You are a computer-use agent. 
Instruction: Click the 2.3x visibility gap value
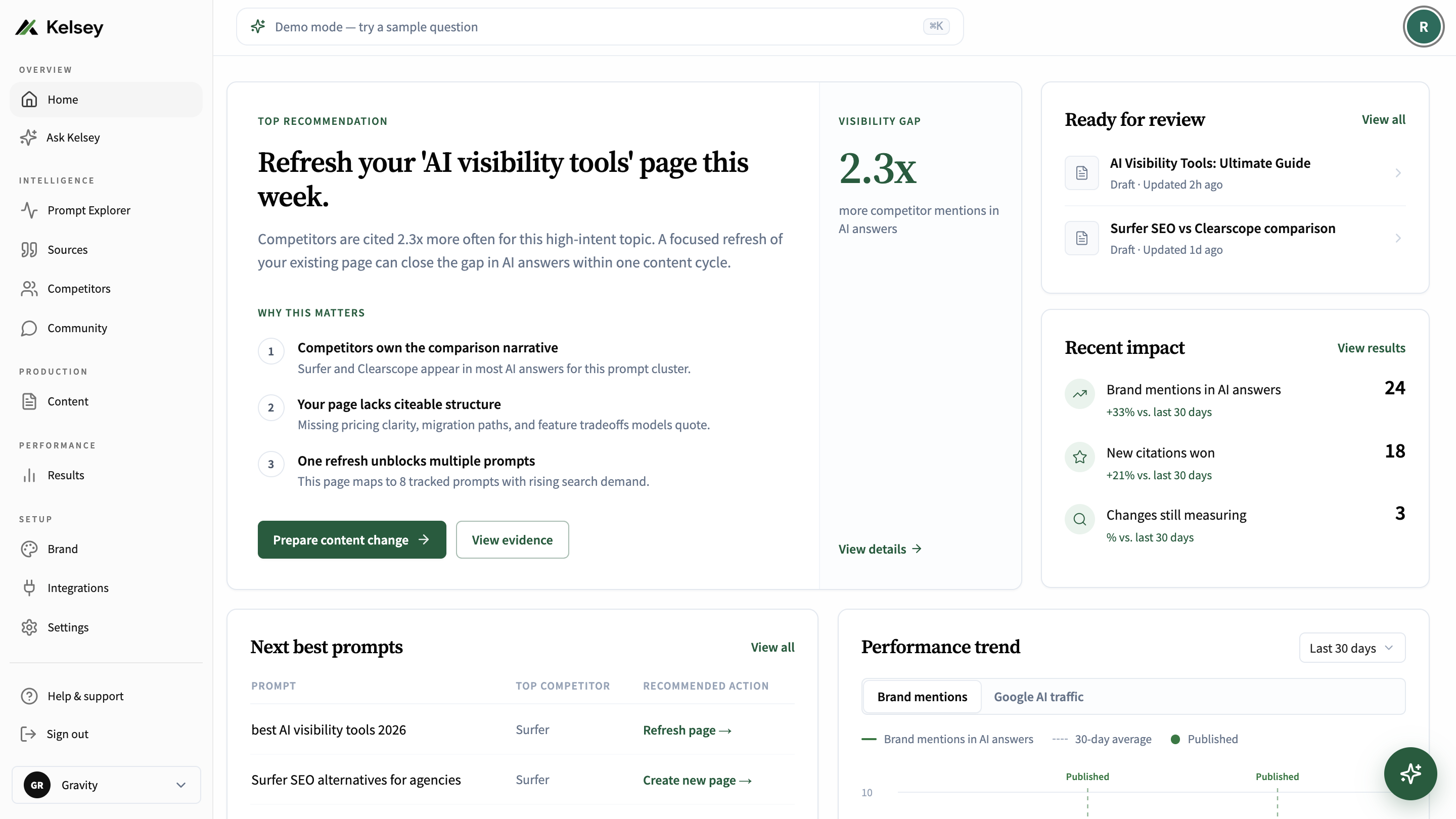878,168
